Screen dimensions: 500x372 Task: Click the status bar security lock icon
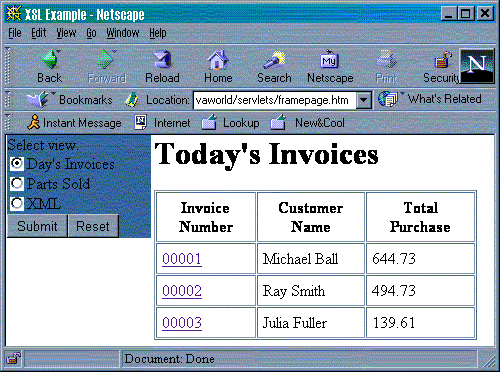point(13,359)
